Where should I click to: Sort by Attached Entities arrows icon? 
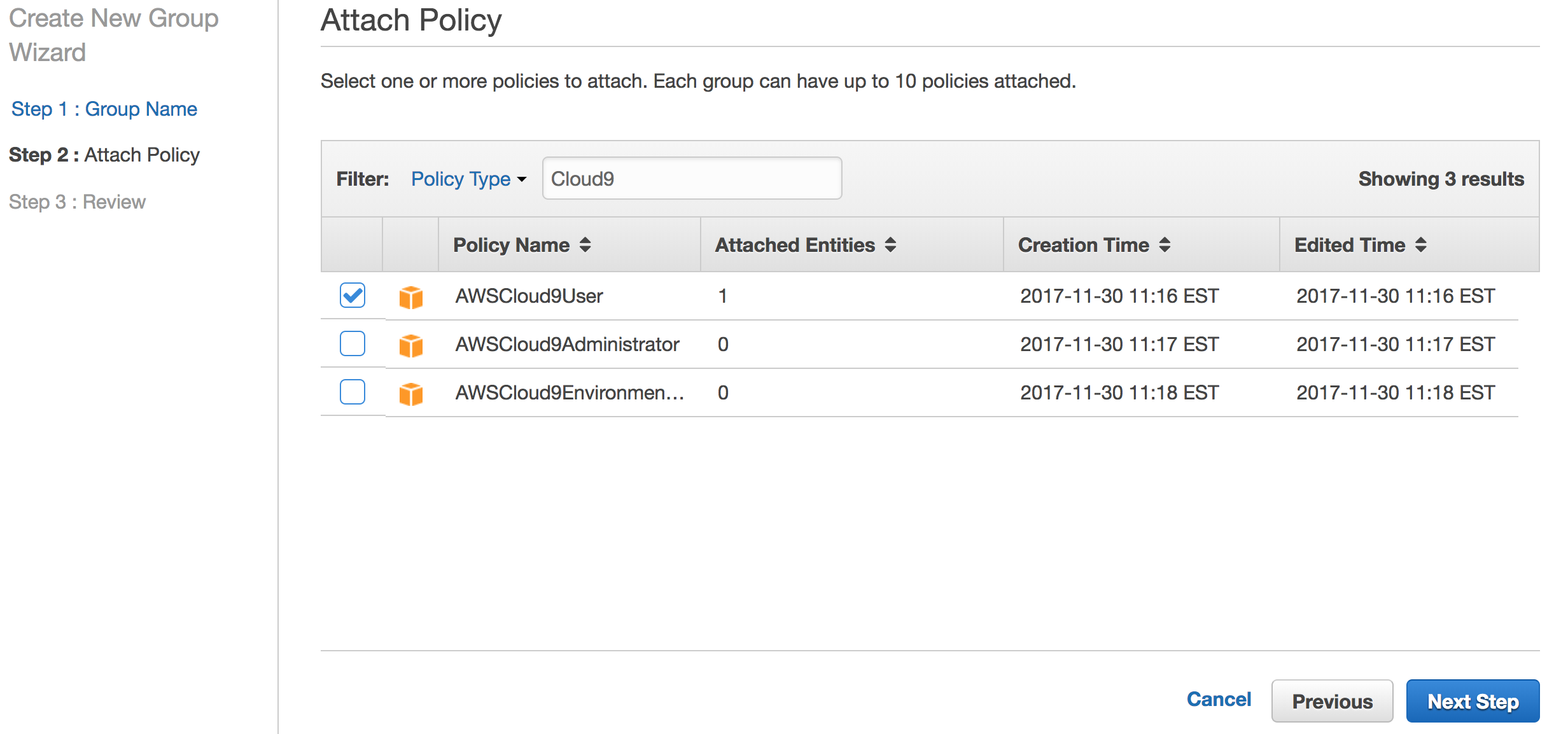click(x=890, y=245)
